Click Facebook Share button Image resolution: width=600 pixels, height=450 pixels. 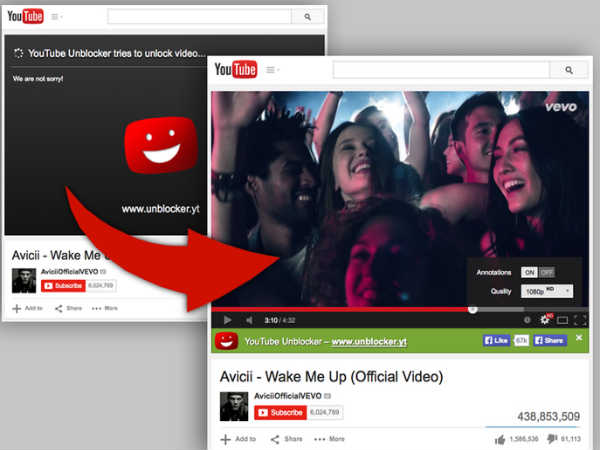(x=550, y=340)
